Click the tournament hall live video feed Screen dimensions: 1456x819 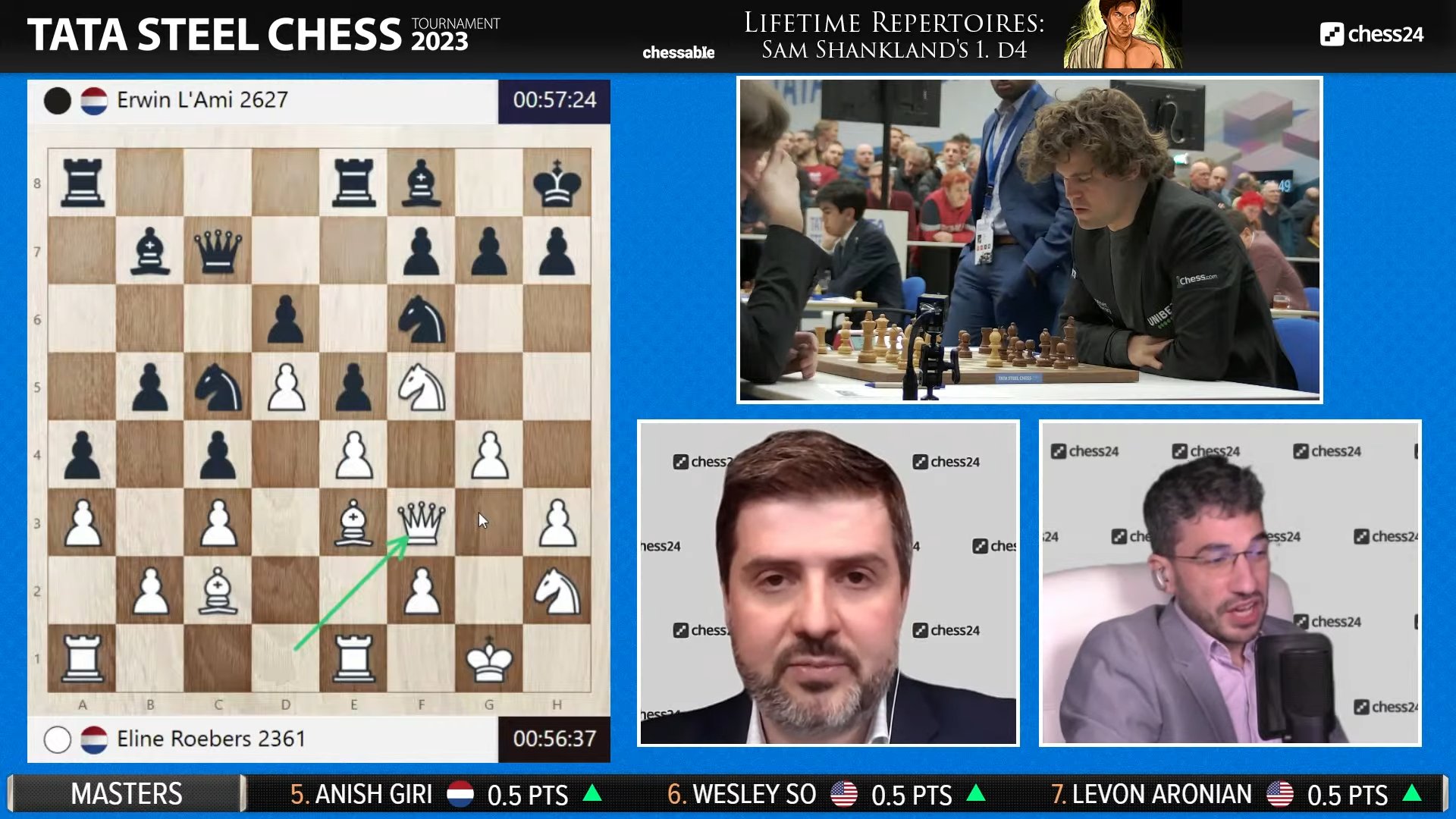click(1030, 240)
